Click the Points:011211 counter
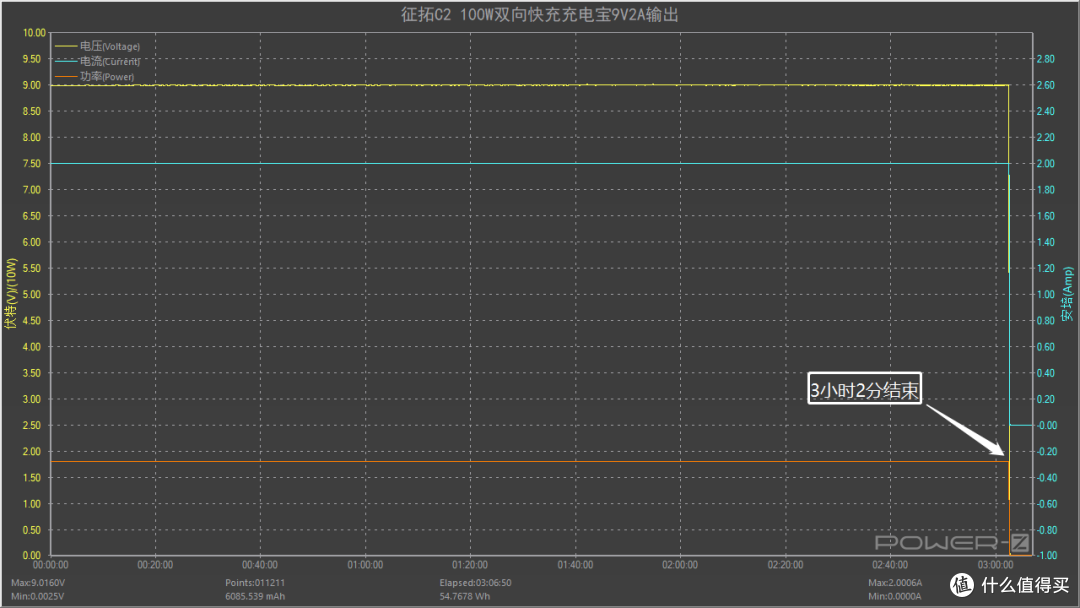The image size is (1080, 608). (x=255, y=583)
